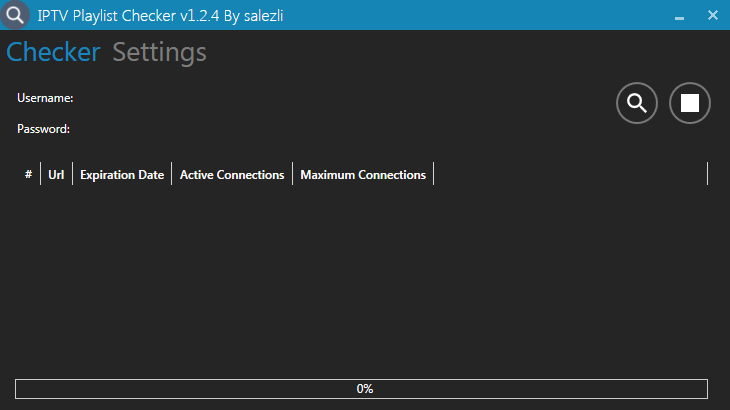This screenshot has height=410, width=730.
Task: Click the magnifier app icon in title bar
Action: pyautogui.click(x=15, y=15)
